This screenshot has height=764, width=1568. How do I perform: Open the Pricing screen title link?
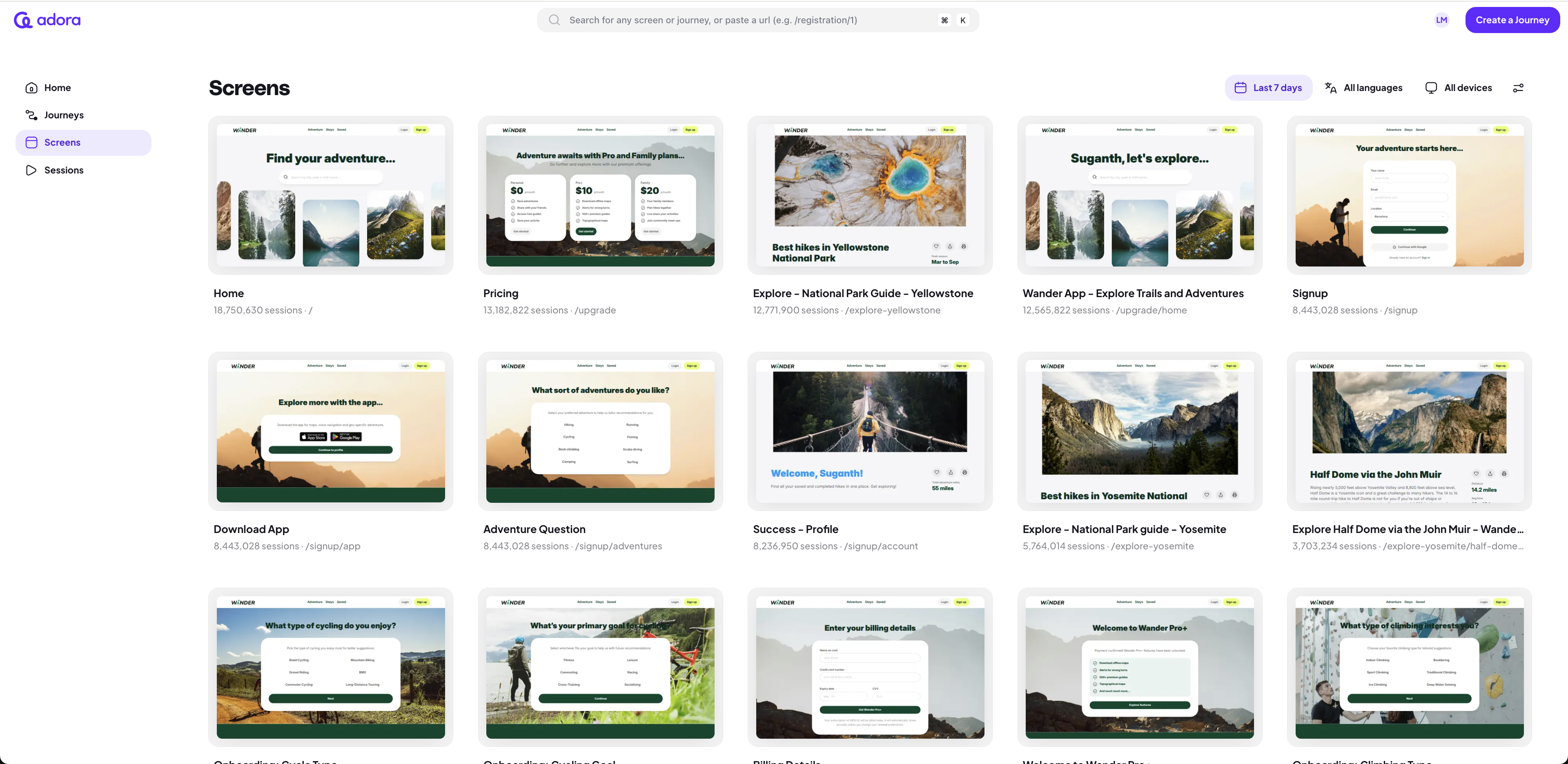coord(500,293)
